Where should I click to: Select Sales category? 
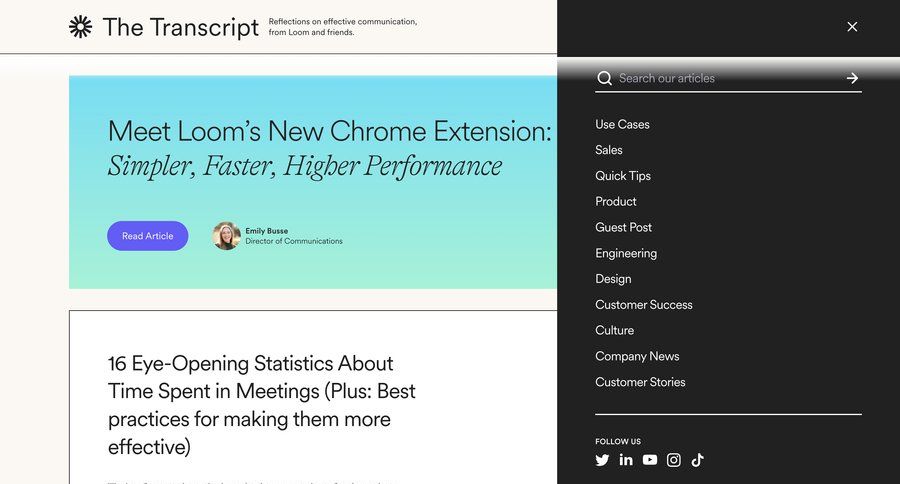[608, 150]
